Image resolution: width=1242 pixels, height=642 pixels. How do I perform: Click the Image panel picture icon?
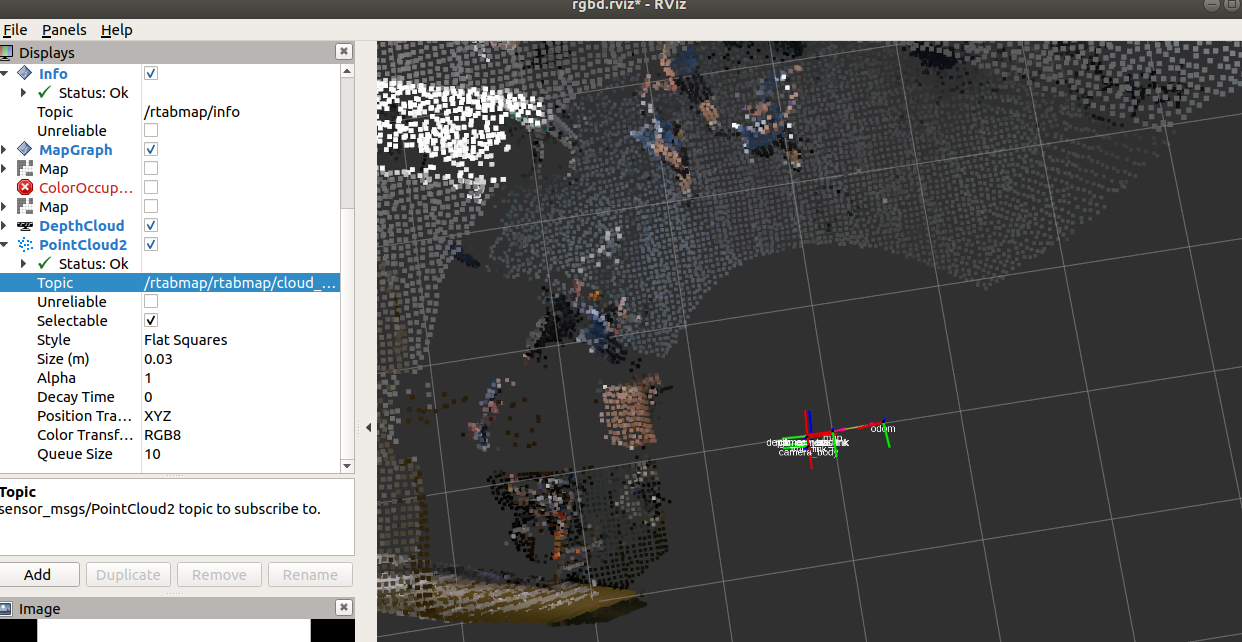coord(7,609)
